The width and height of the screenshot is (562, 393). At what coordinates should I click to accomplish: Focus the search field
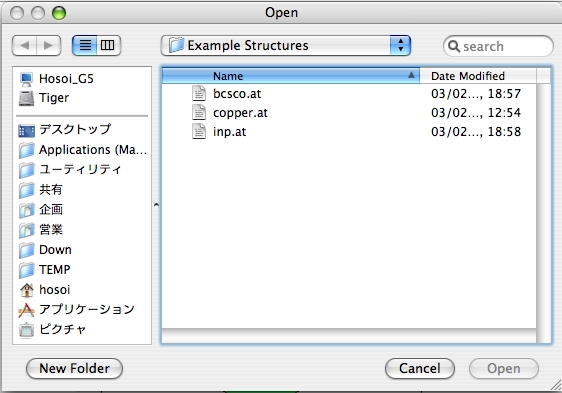click(498, 46)
